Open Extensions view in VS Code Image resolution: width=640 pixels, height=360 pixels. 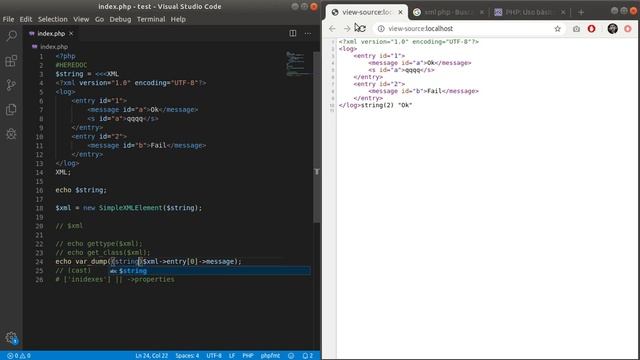(x=11, y=61)
